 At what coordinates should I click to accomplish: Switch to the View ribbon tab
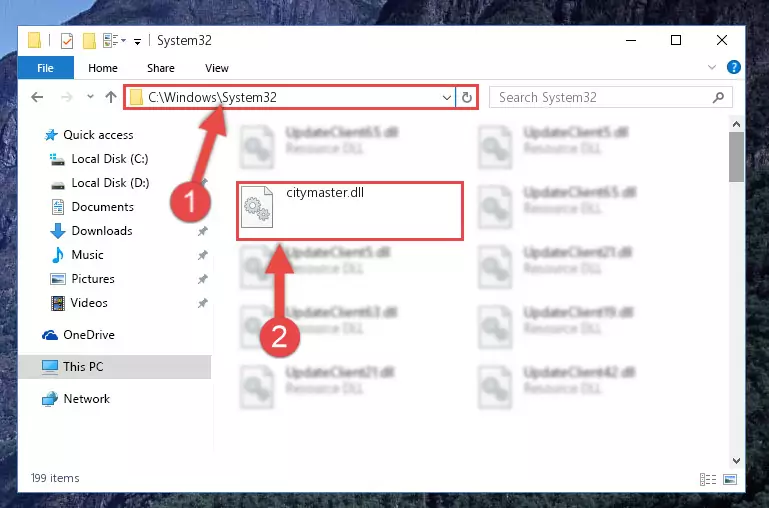point(217,68)
